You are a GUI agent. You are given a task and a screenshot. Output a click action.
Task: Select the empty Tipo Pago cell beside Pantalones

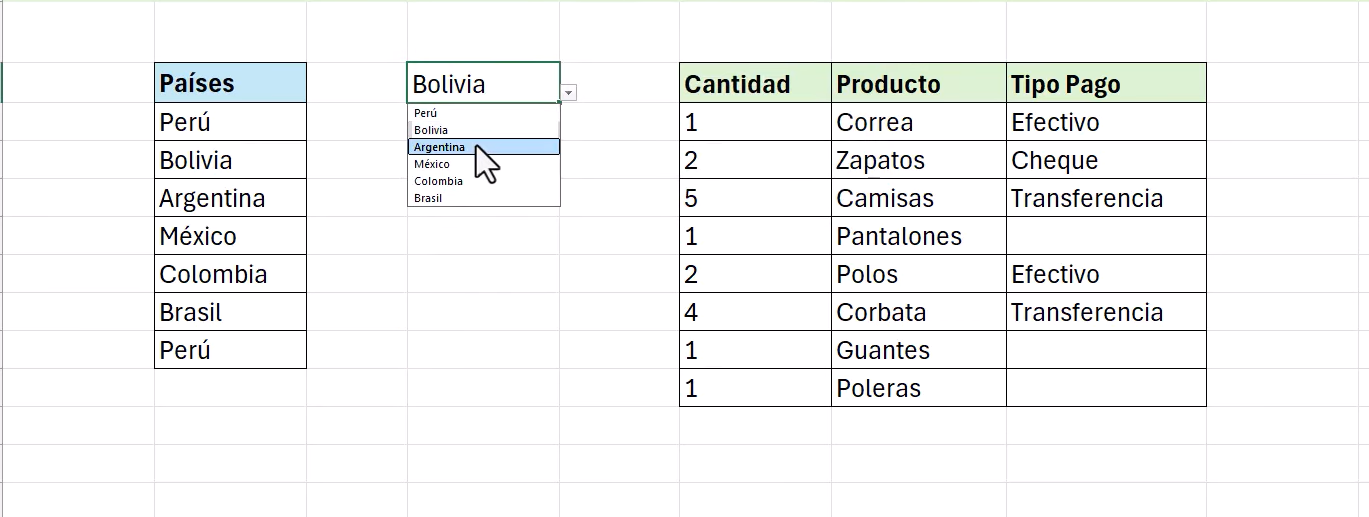[1105, 236]
